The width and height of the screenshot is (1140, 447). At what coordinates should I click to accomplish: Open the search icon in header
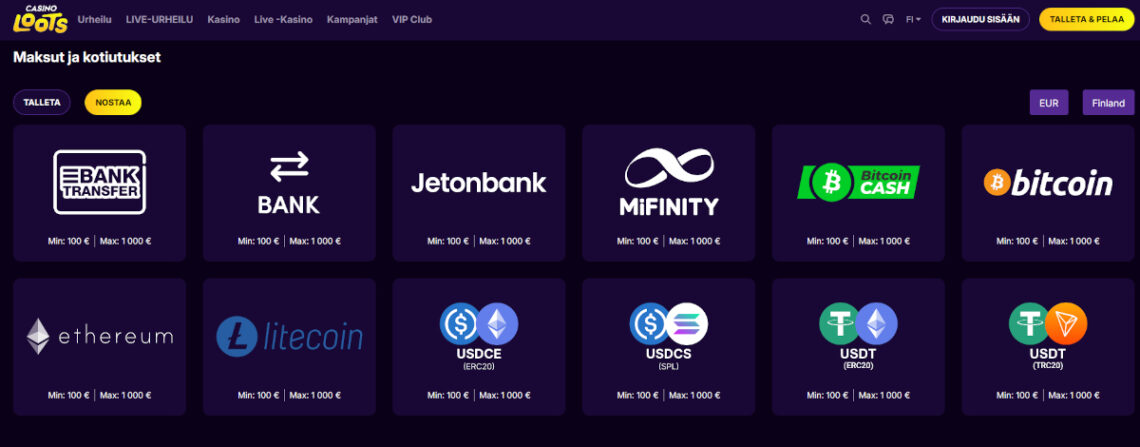click(x=866, y=19)
